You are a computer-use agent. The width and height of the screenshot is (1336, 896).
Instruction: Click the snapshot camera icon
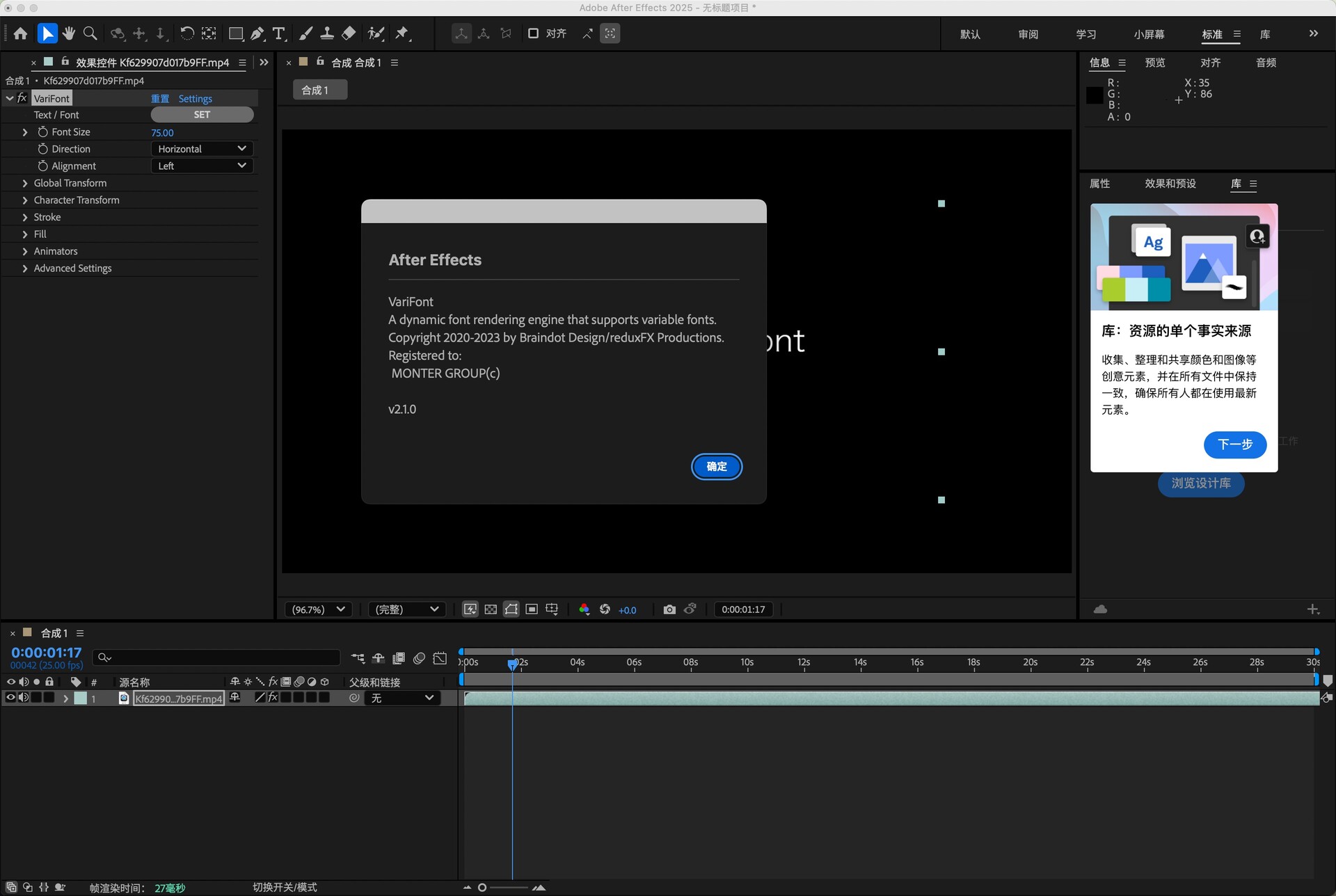pos(669,609)
